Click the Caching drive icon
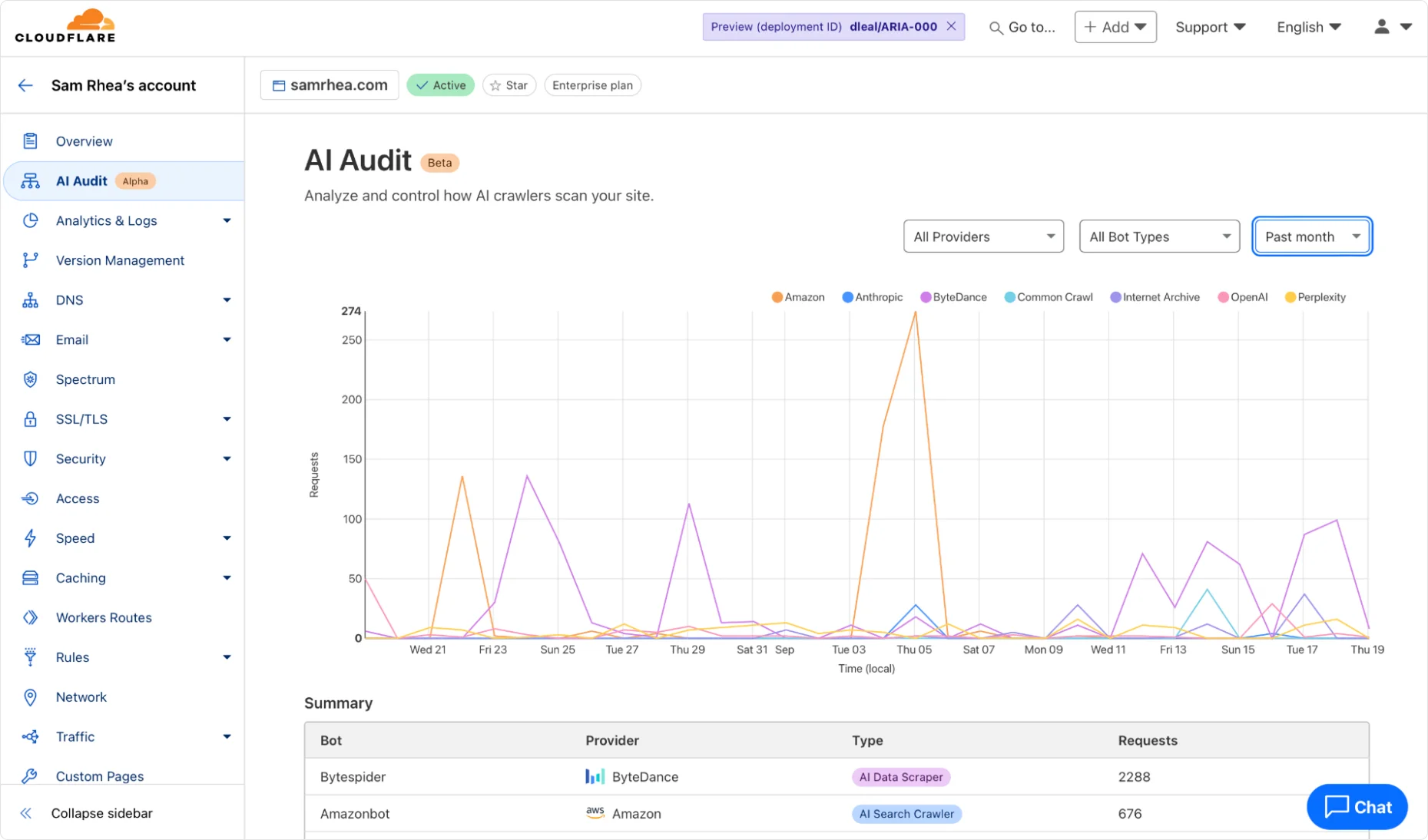 [x=30, y=578]
